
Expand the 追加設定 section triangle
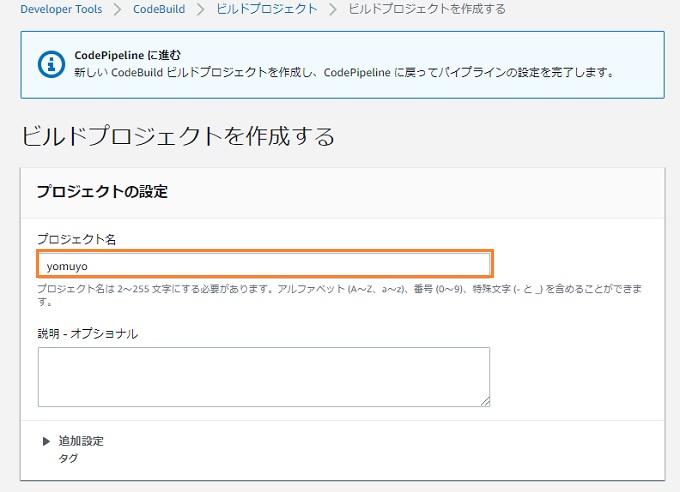tap(46, 441)
